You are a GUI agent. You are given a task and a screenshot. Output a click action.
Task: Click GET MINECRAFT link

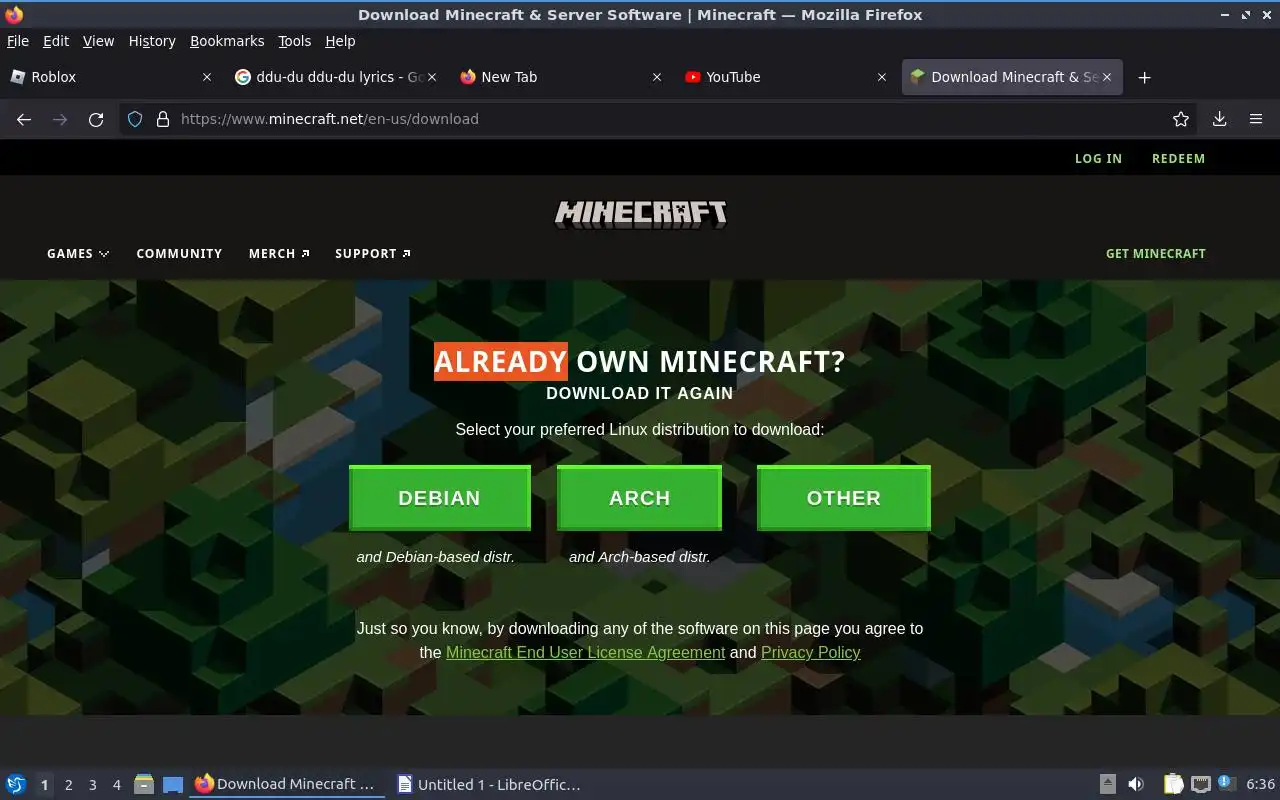coord(1155,254)
